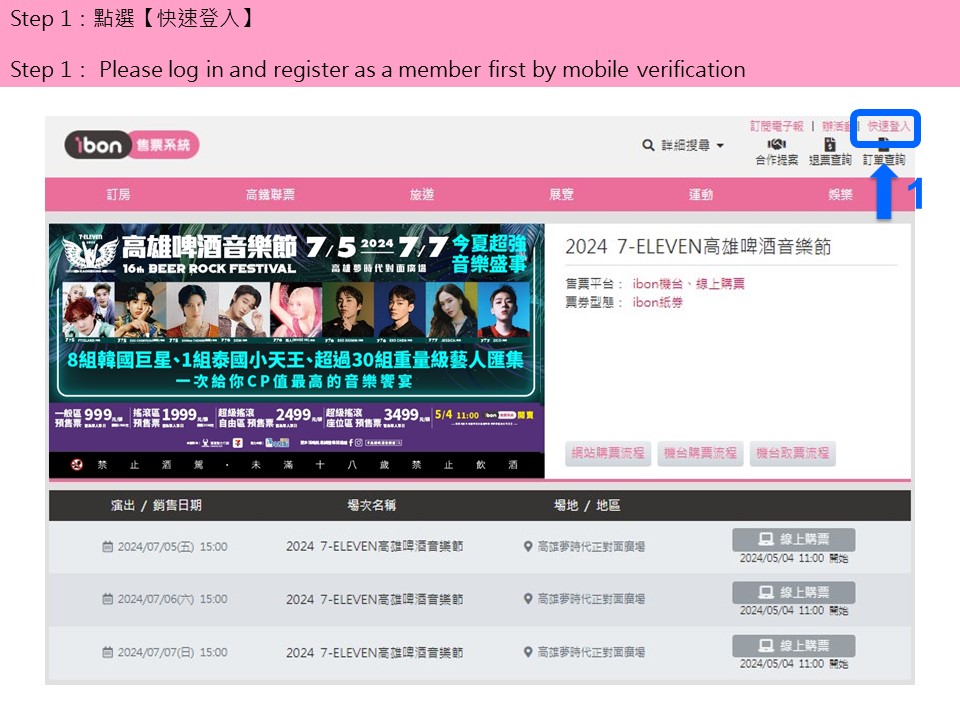
Task: Click the ibon機台、線上購票 platform text
Action: [x=689, y=283]
